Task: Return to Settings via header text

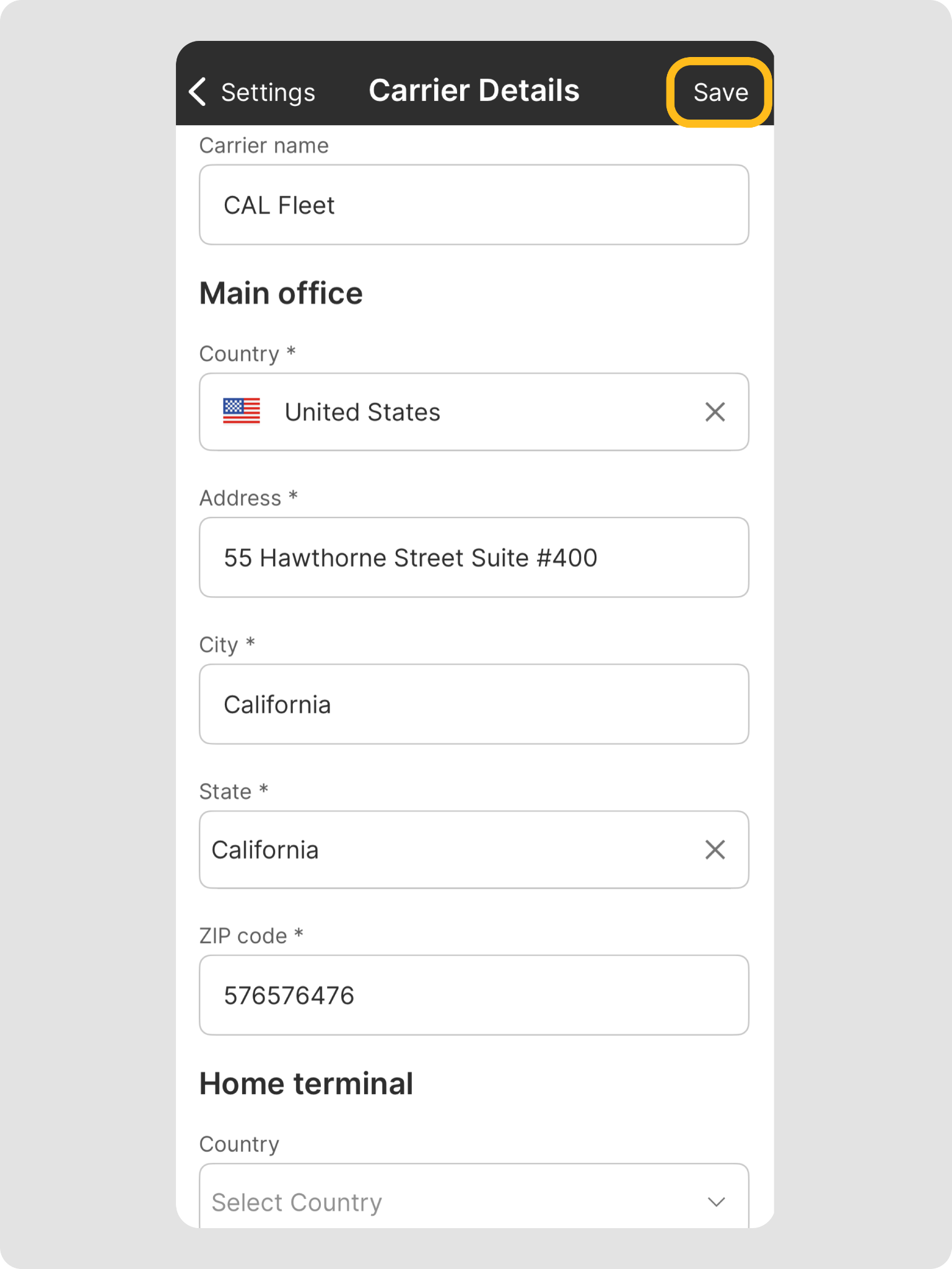Action: tap(268, 92)
